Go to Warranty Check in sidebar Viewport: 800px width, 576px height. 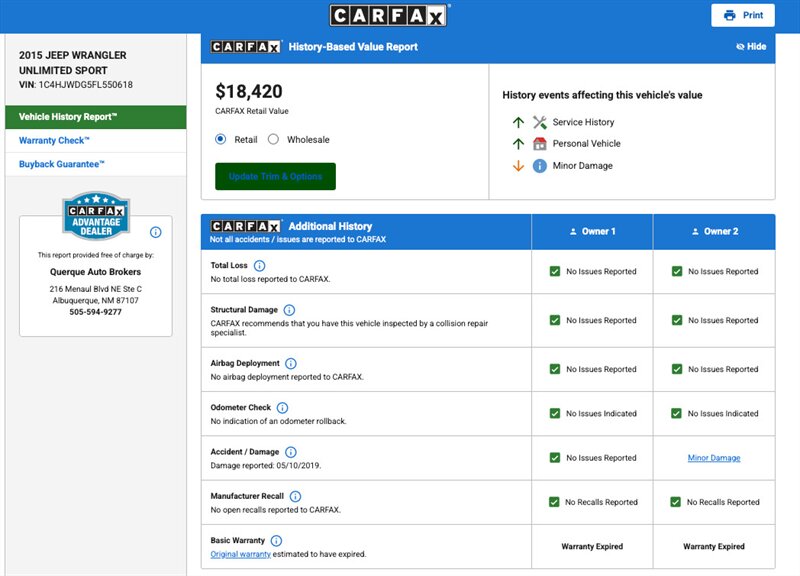click(55, 141)
